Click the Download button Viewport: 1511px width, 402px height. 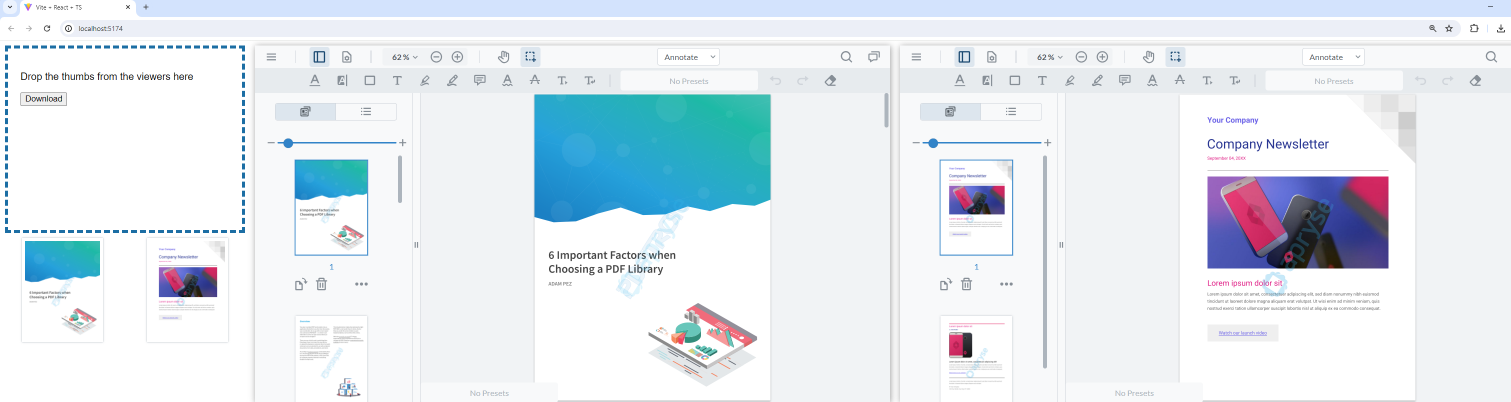click(x=43, y=99)
